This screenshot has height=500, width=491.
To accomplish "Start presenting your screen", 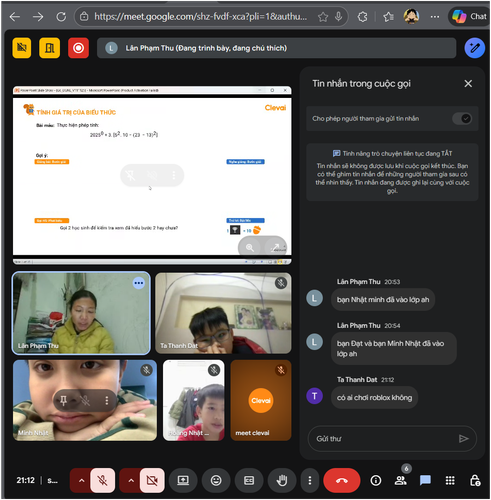I will coord(183,480).
